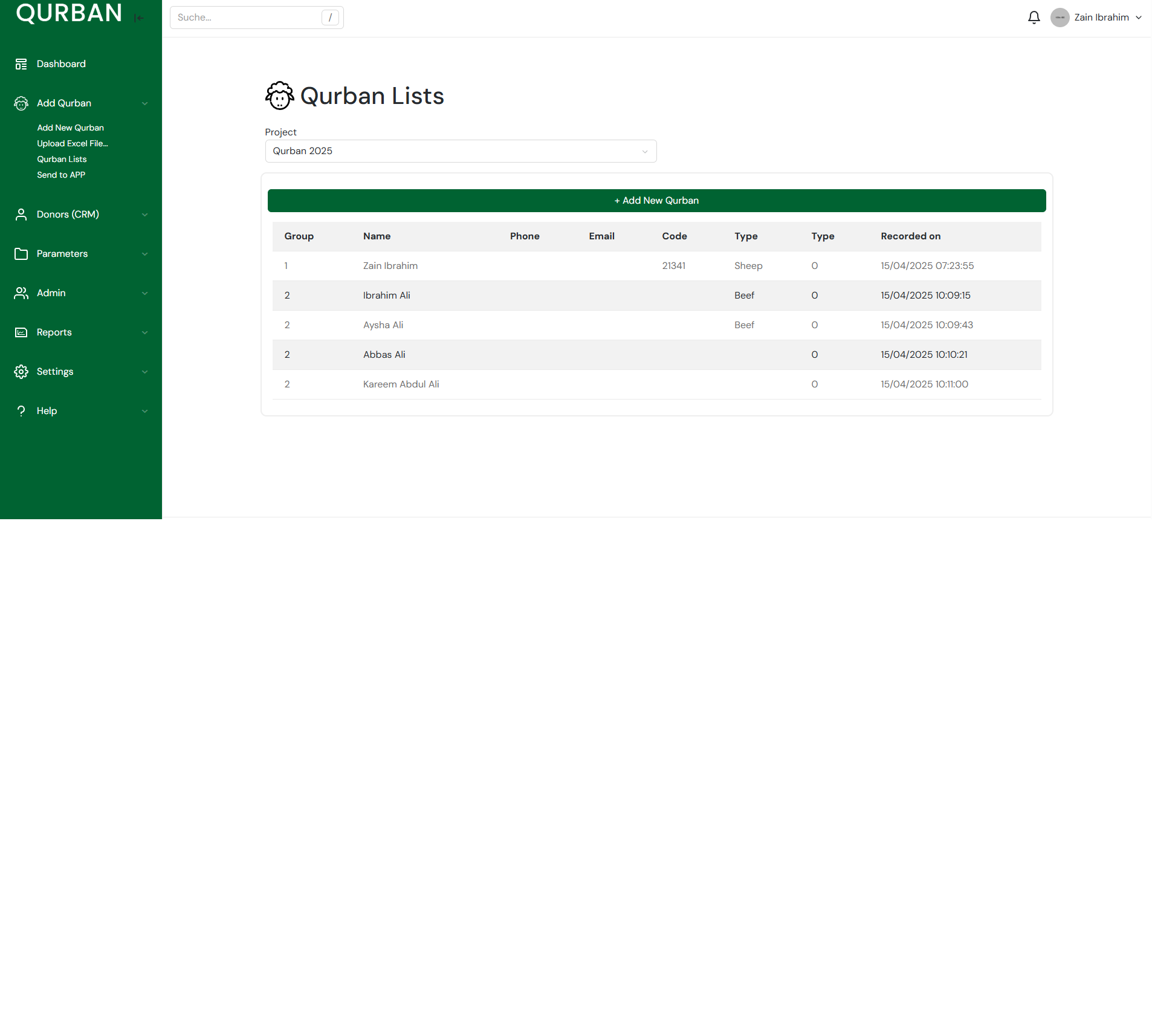Collapse the sidebar with arrow icon
The width and height of the screenshot is (1152, 1036).
tap(139, 18)
